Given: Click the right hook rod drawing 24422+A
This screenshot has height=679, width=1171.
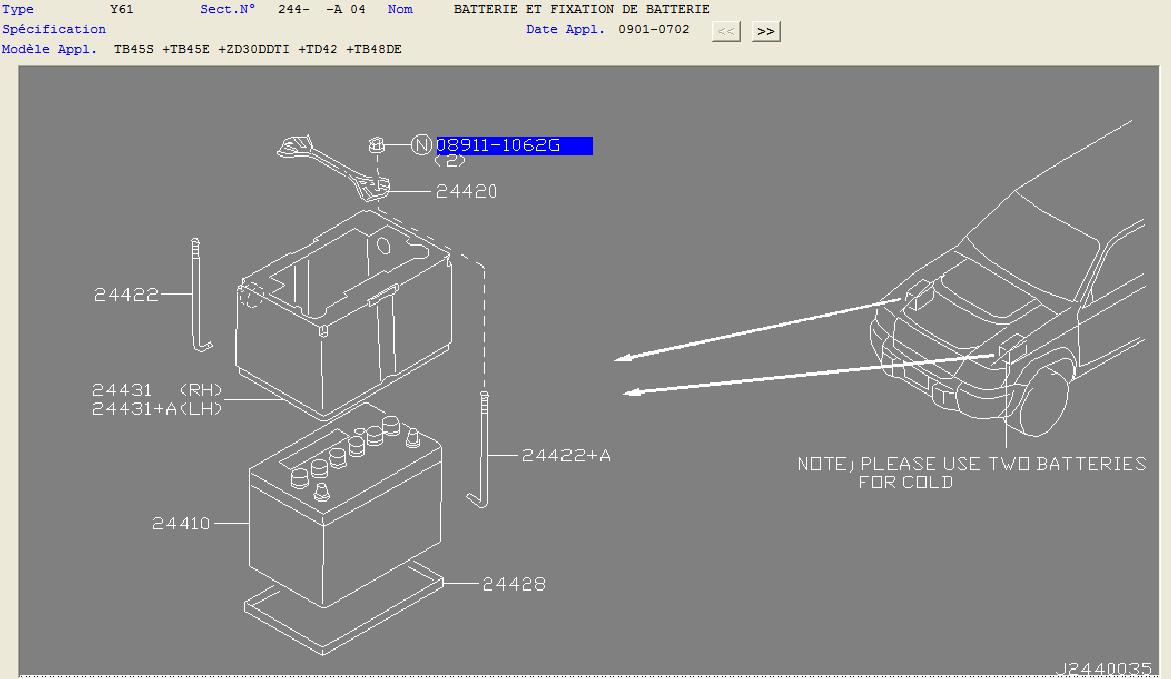Looking at the screenshot, I should [x=480, y=450].
